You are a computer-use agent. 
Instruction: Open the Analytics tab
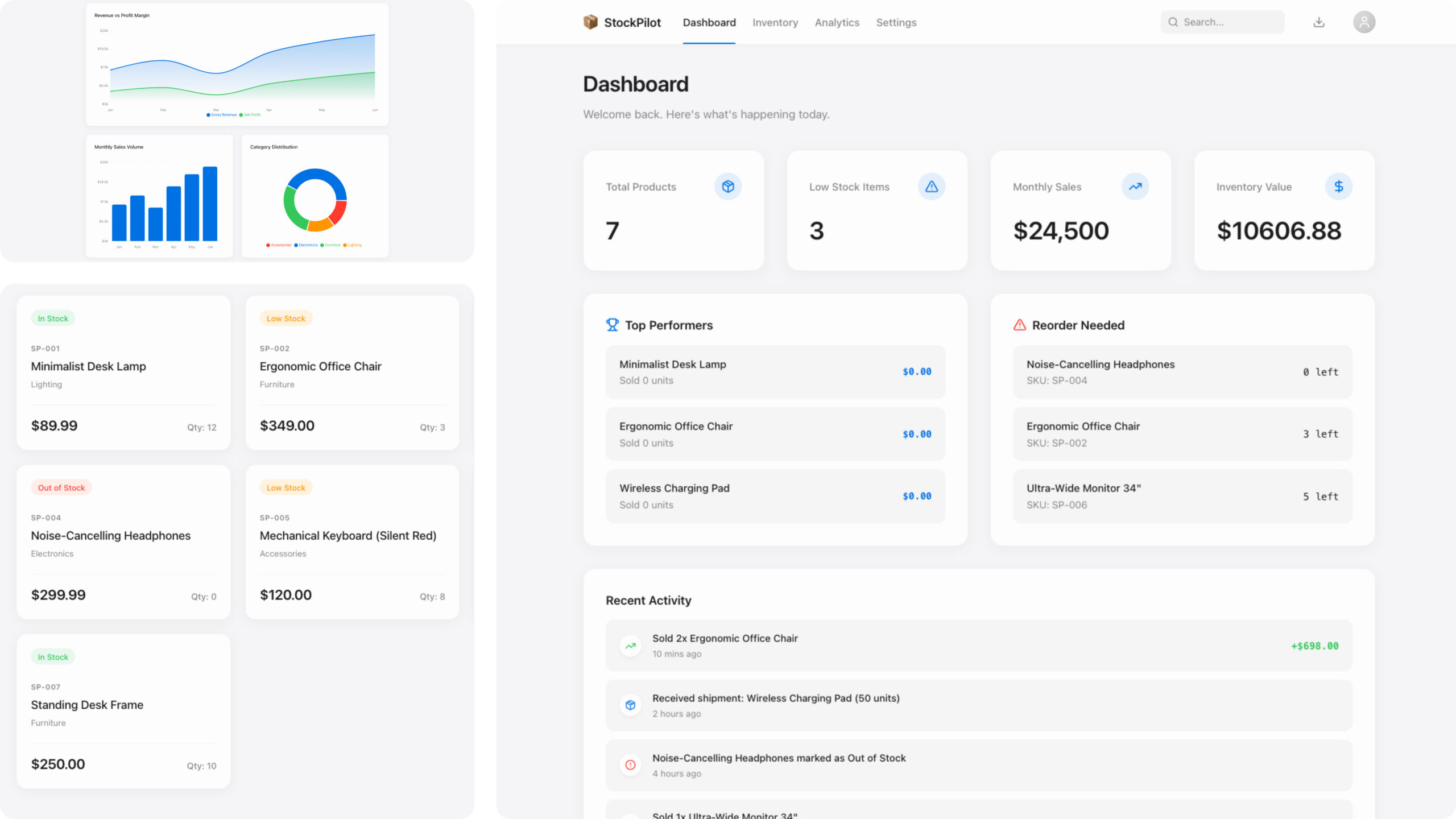[837, 23]
